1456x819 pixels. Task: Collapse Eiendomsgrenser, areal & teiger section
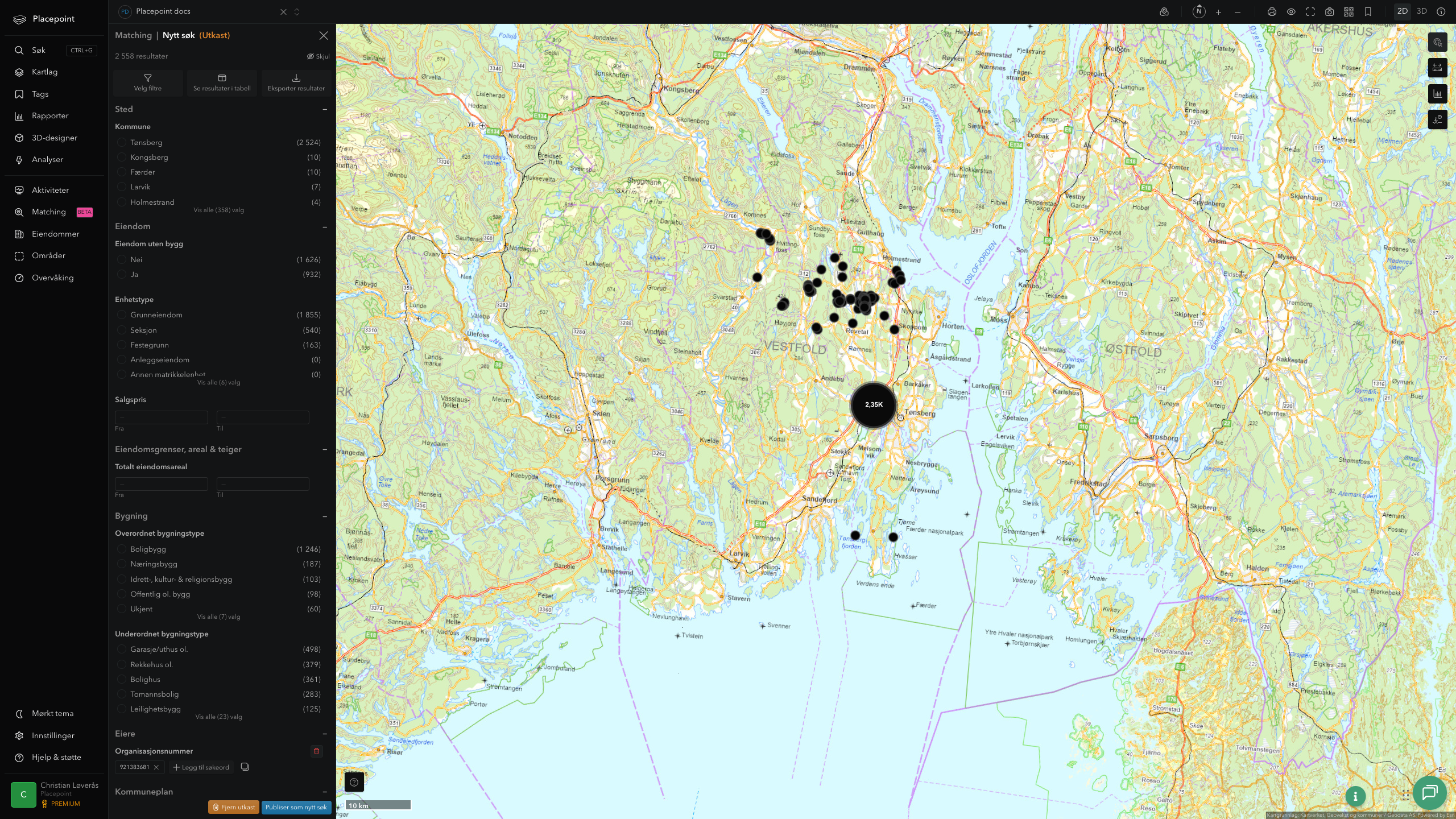click(325, 449)
